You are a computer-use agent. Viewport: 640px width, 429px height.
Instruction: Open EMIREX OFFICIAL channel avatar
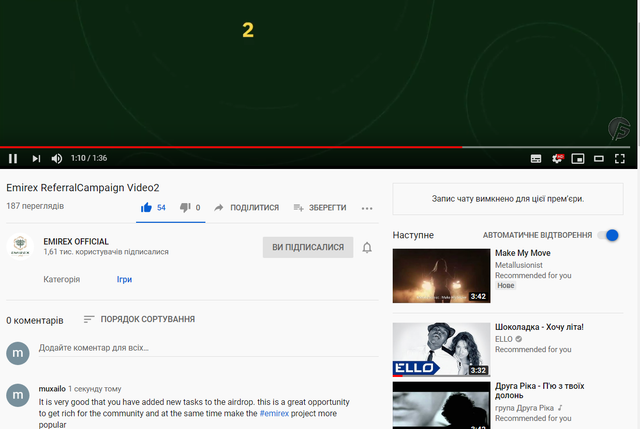click(20, 247)
